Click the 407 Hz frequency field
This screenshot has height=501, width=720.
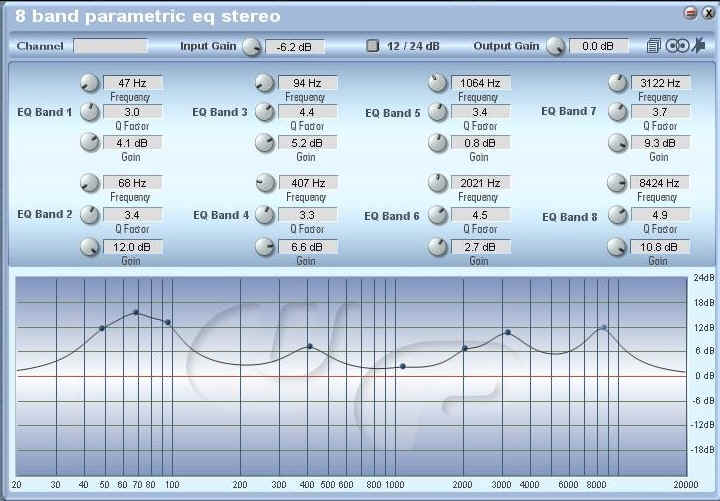308,183
